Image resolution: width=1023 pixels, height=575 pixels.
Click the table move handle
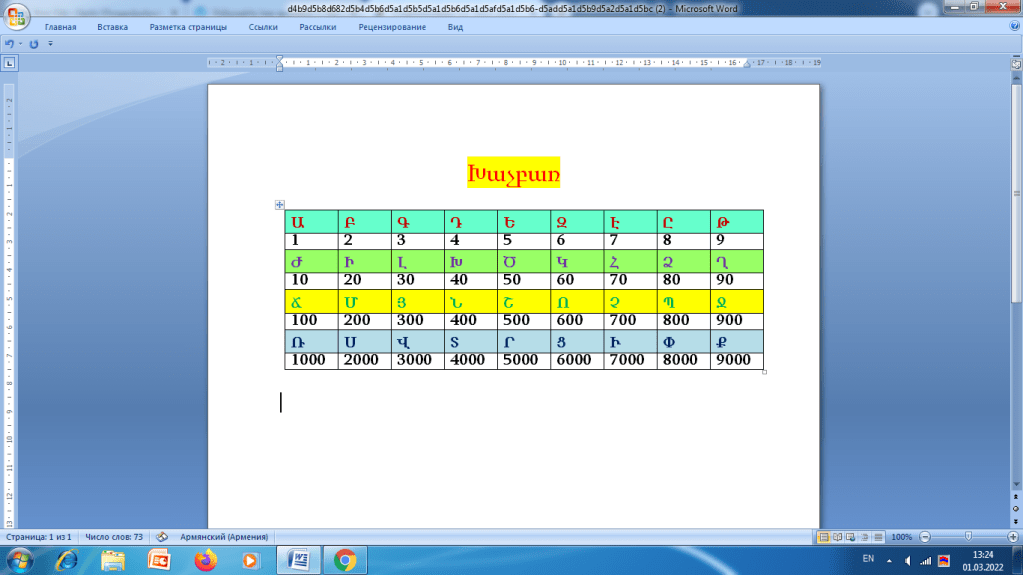tap(279, 205)
